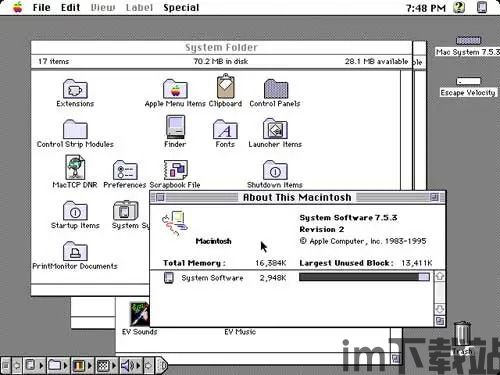Select the MacTCP DNR file icon
This screenshot has height=375, width=500.
75,167
